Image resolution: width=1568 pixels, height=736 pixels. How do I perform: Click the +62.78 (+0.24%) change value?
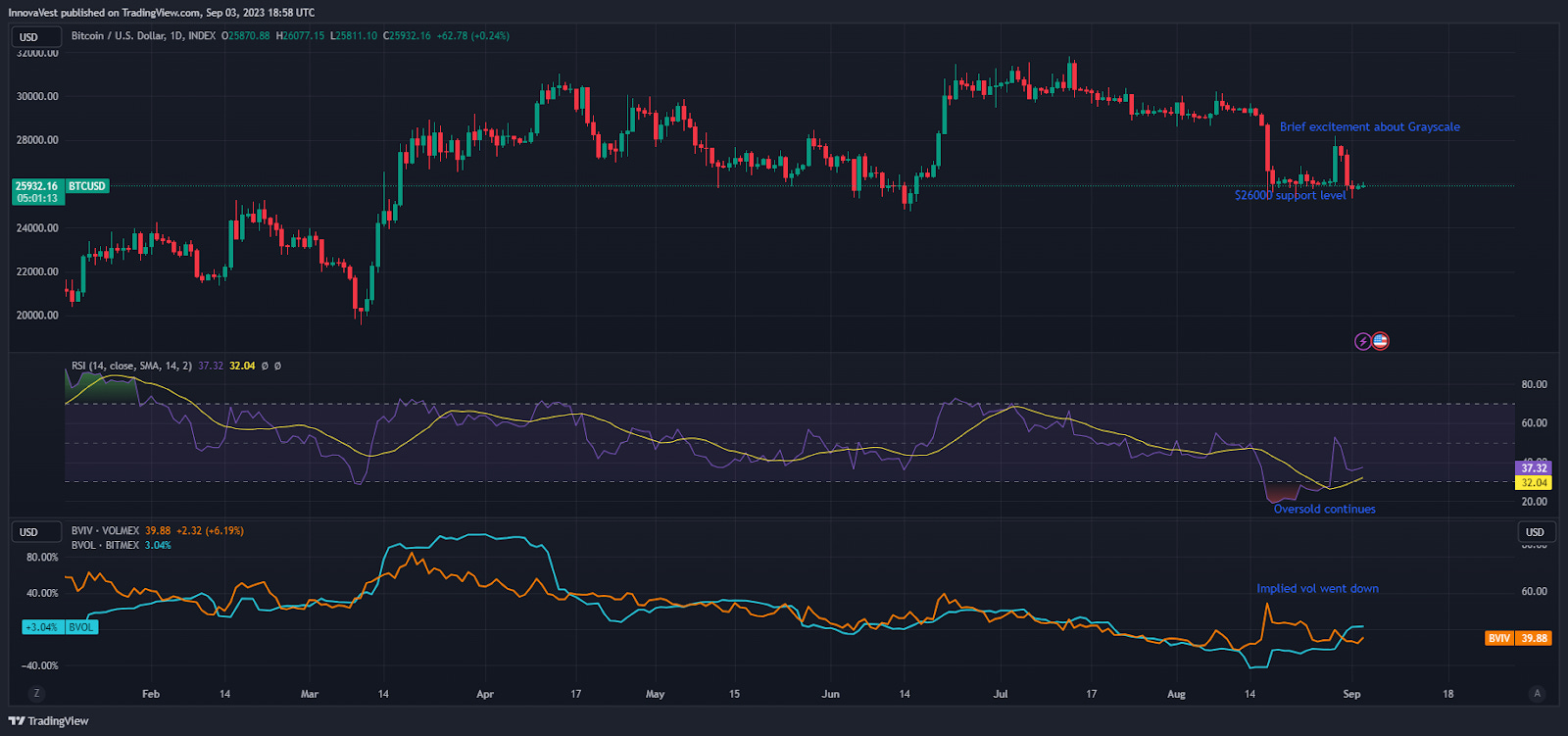tap(472, 35)
